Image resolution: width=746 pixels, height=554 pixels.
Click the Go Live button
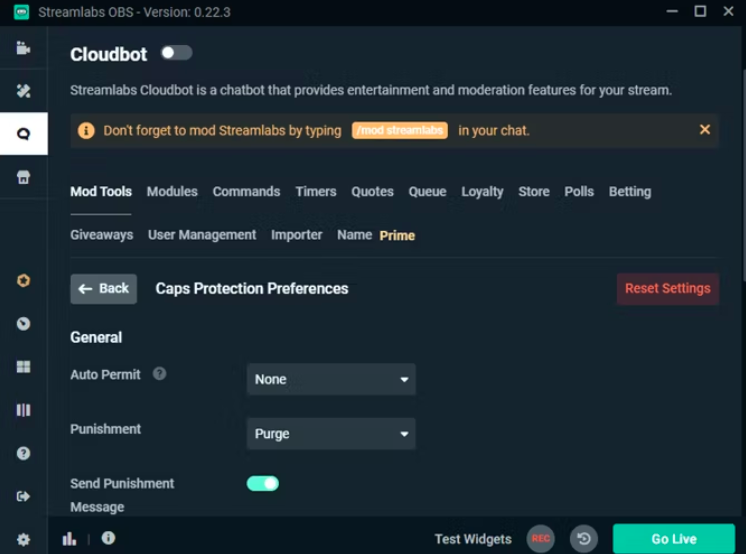point(674,539)
